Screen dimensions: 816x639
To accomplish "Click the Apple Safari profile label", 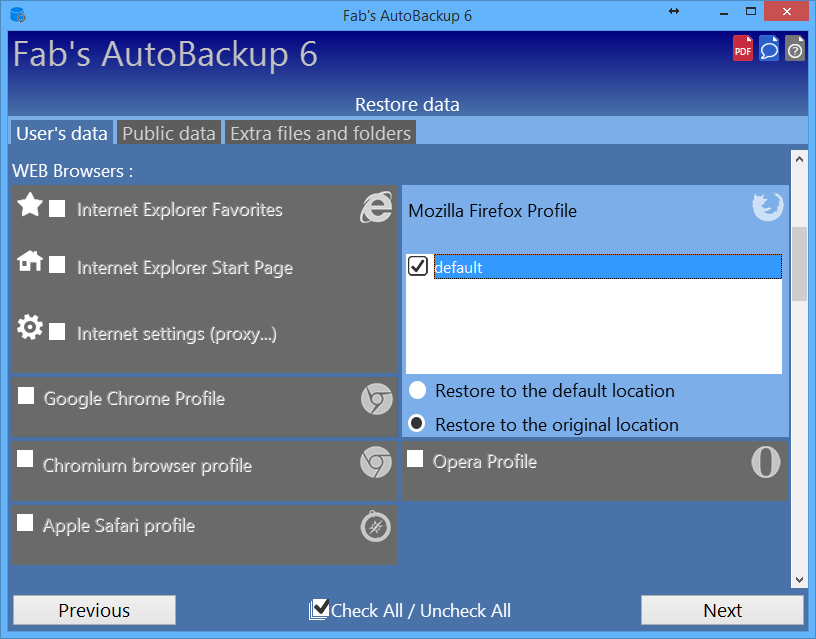I will 119,526.
